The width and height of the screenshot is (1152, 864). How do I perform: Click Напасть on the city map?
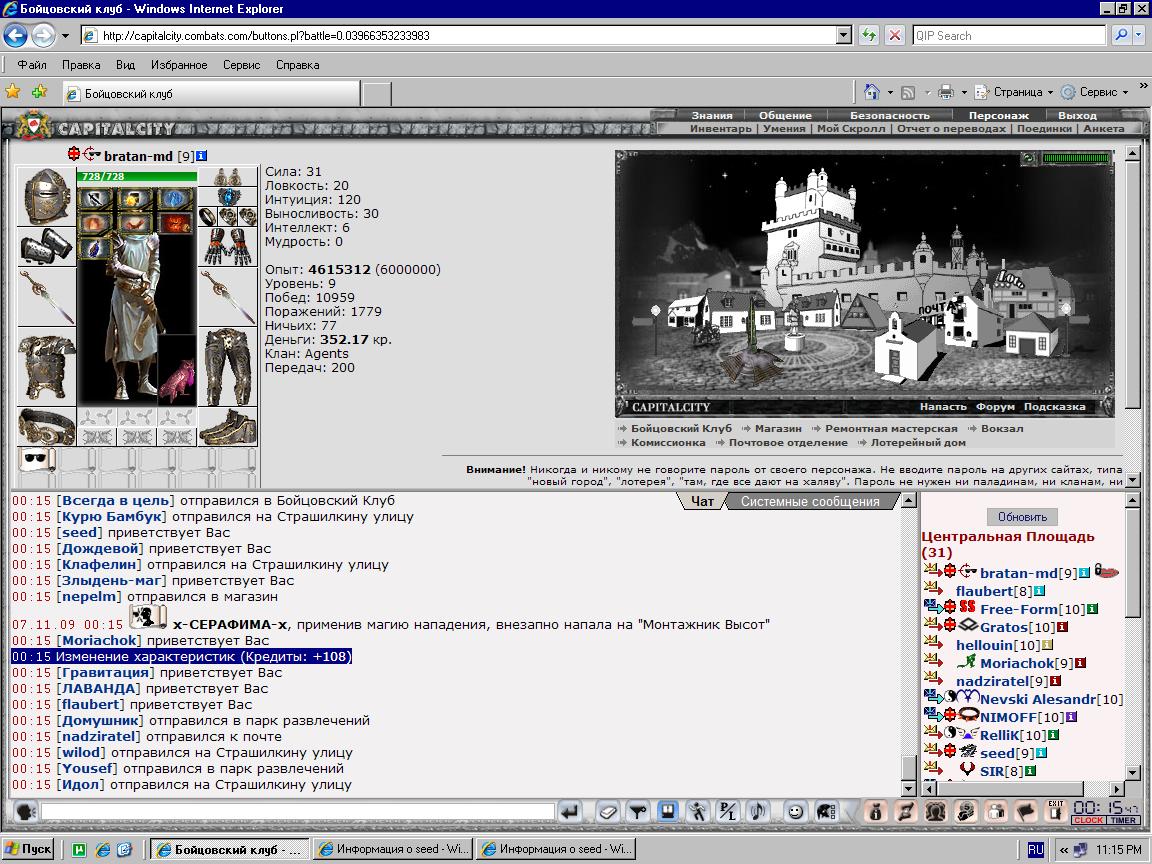coord(943,406)
